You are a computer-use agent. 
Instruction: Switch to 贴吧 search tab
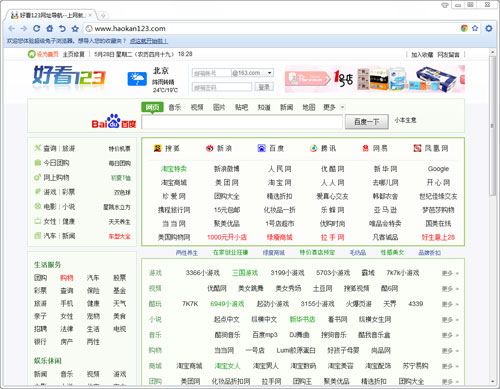click(241, 107)
